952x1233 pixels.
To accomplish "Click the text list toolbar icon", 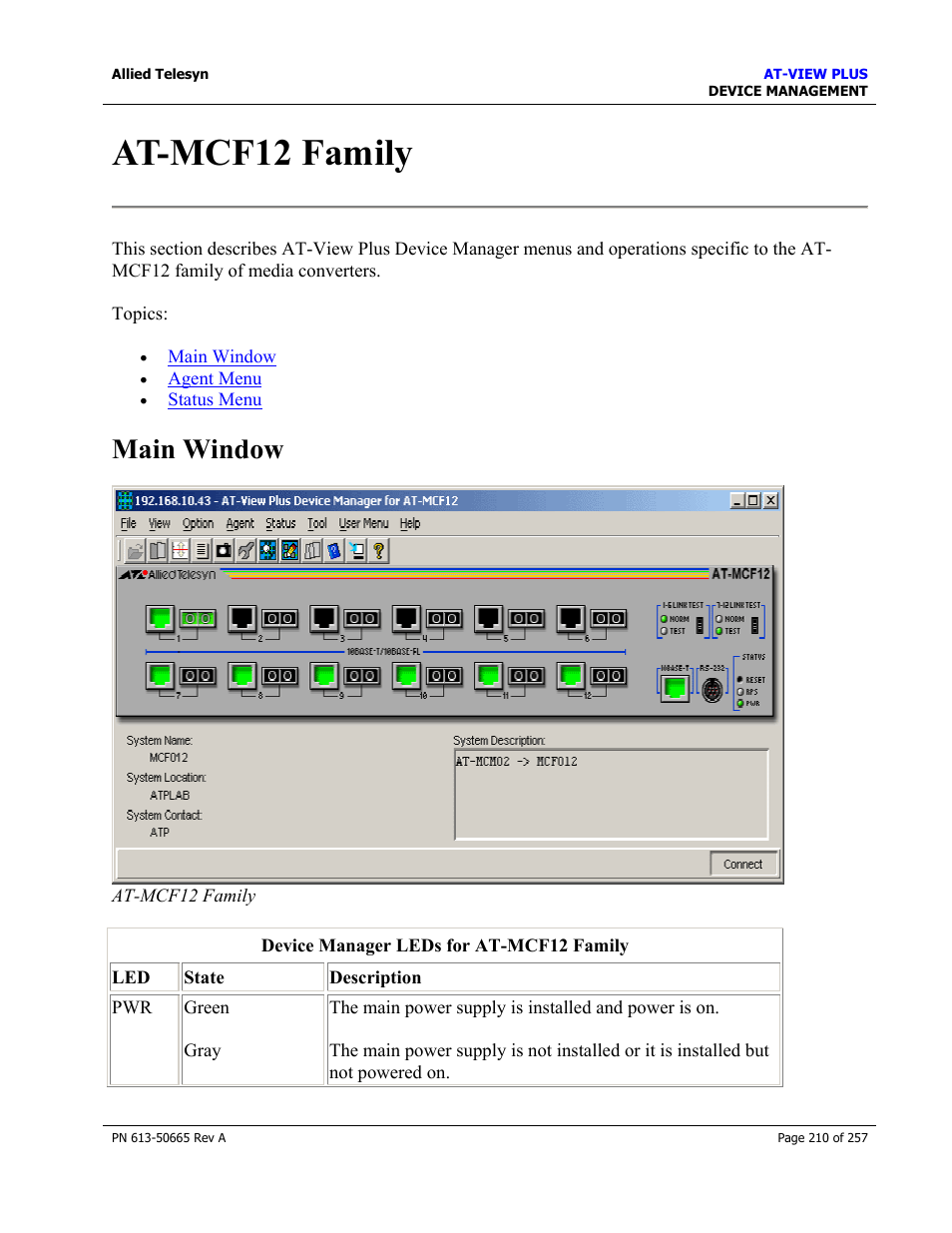I will (202, 550).
